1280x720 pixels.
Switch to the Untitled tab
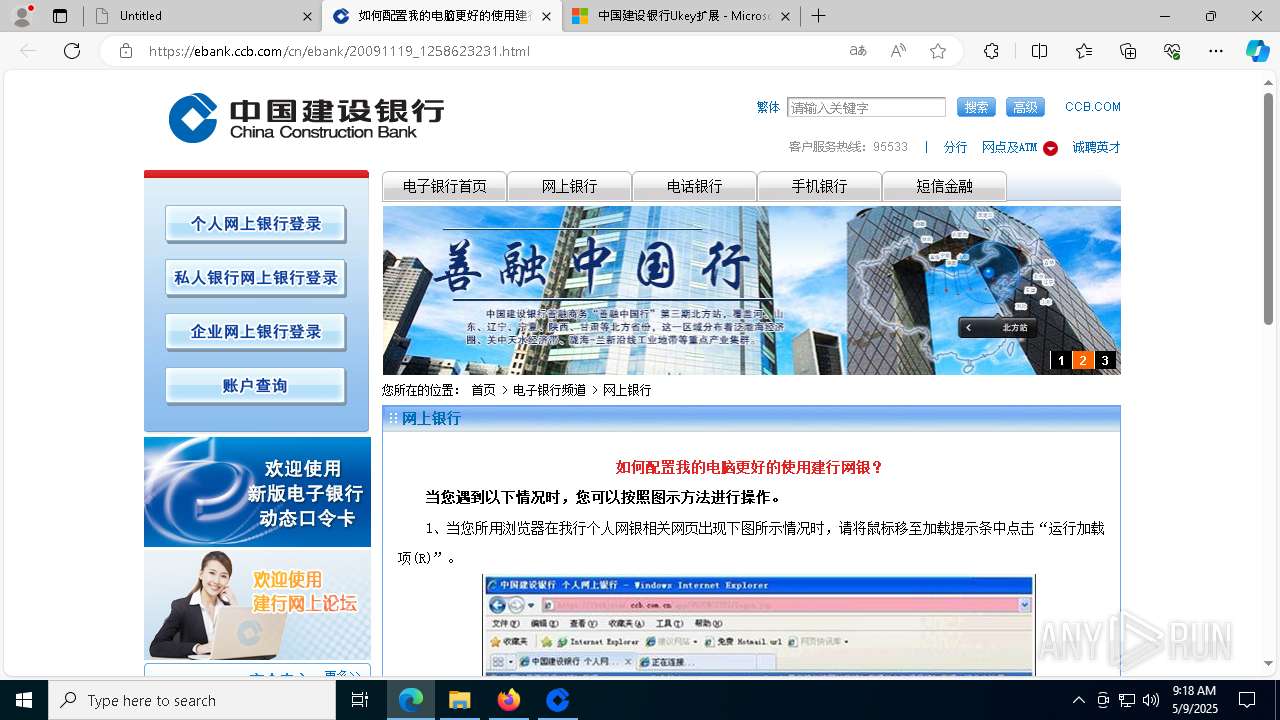pos(199,16)
